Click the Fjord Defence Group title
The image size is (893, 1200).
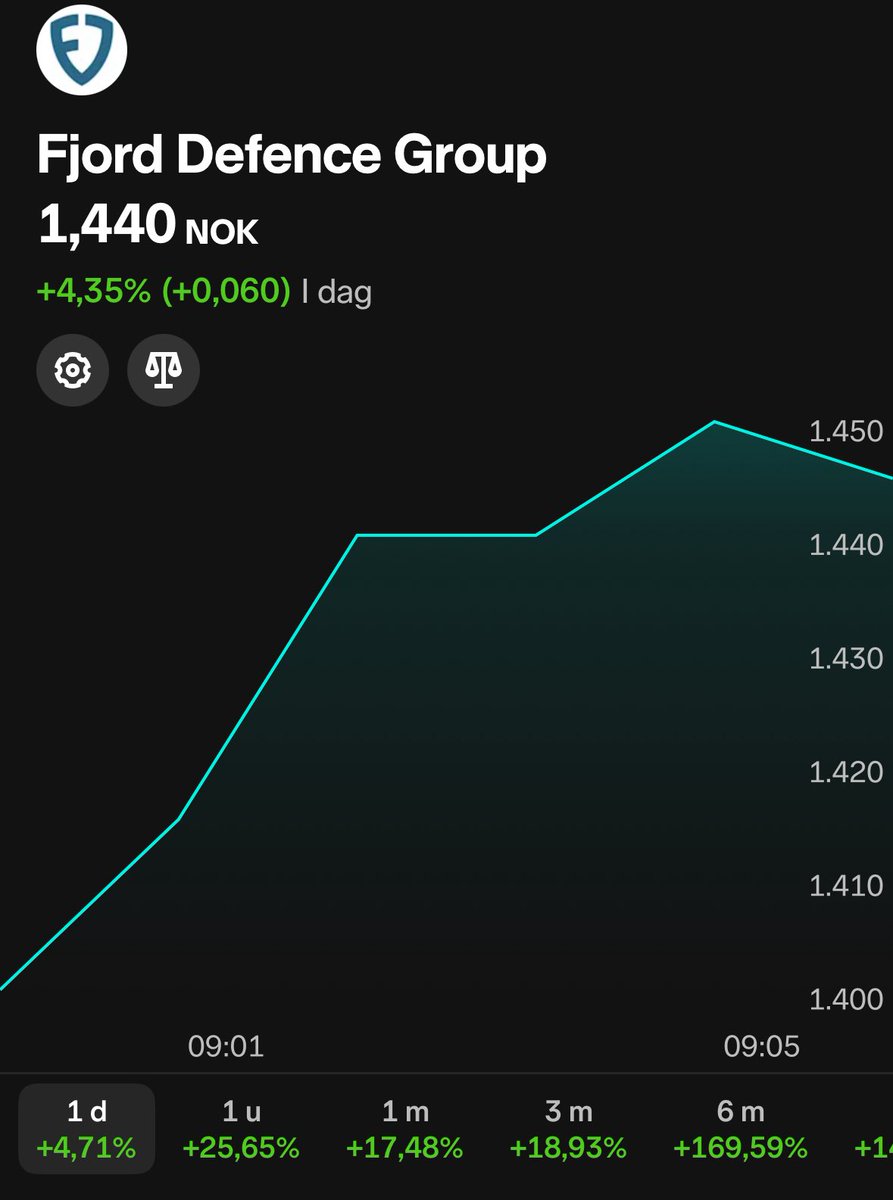coord(292,155)
